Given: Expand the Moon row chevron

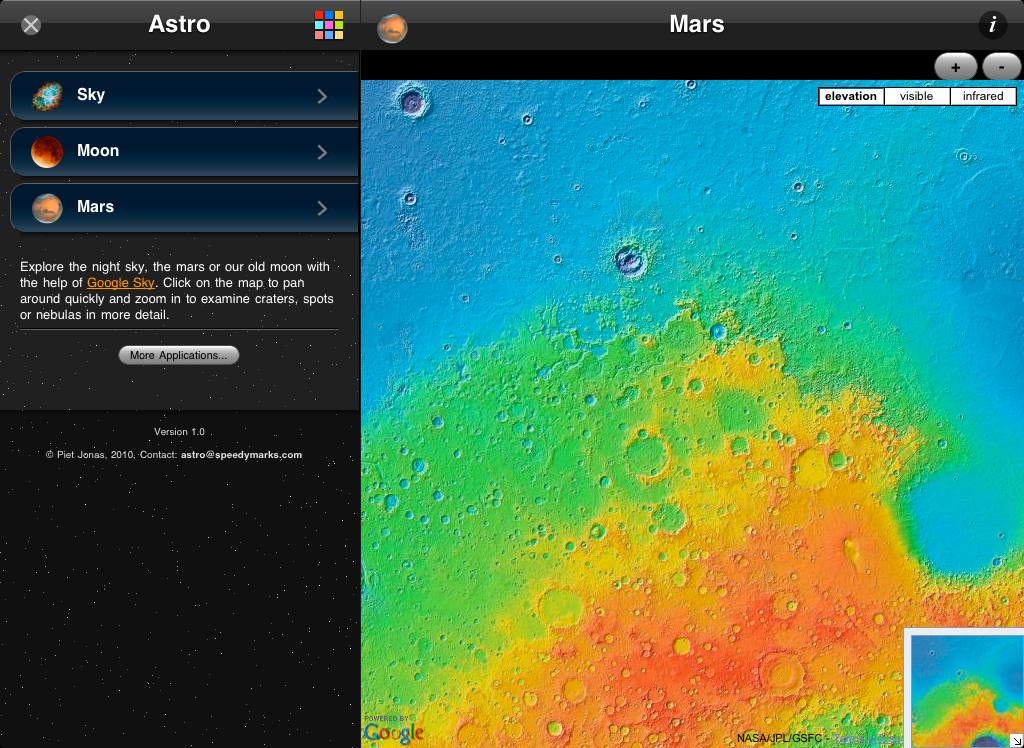Looking at the screenshot, I should pyautogui.click(x=322, y=152).
